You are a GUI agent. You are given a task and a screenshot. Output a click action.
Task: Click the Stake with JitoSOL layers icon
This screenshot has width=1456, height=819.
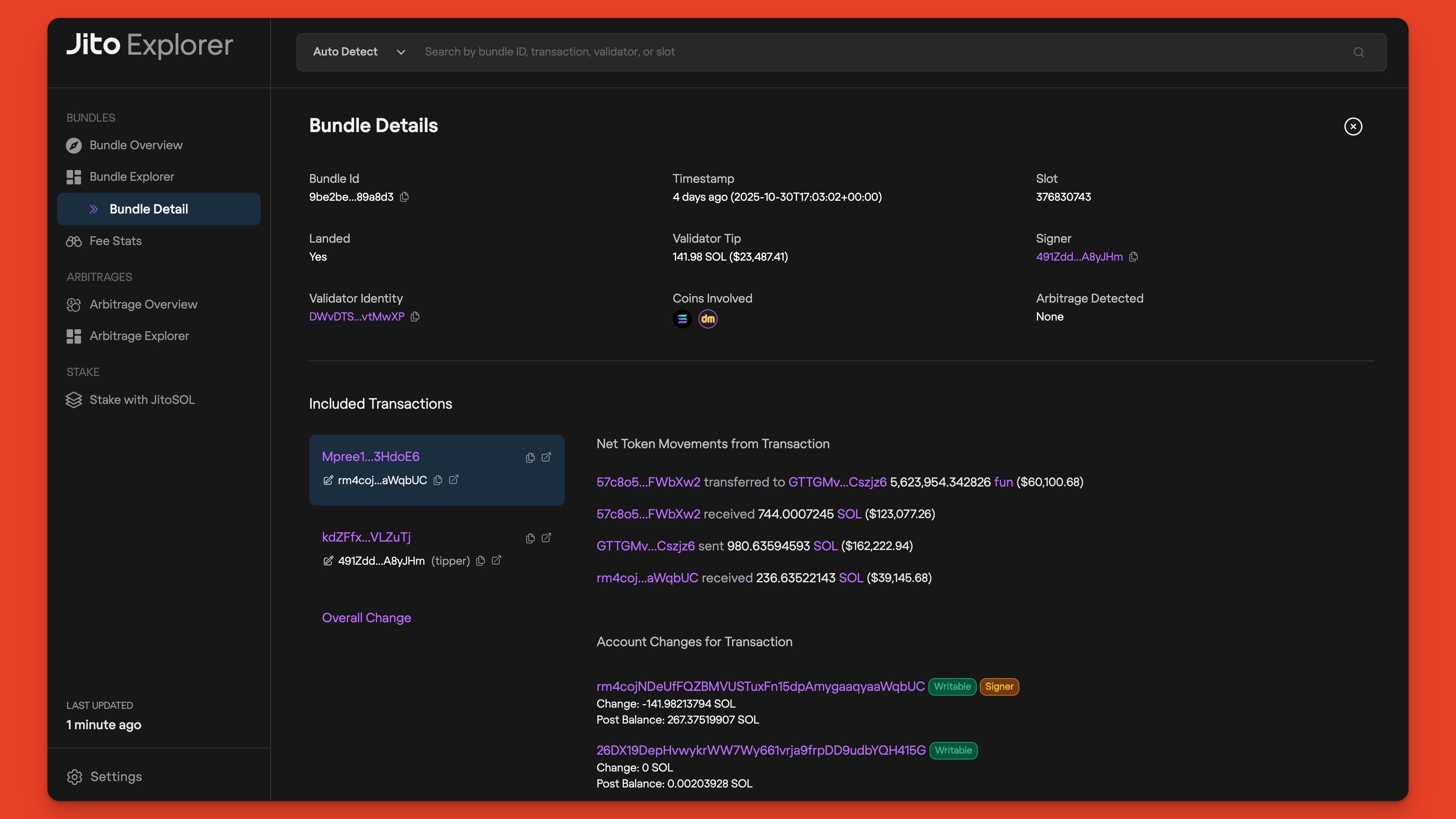(x=74, y=400)
